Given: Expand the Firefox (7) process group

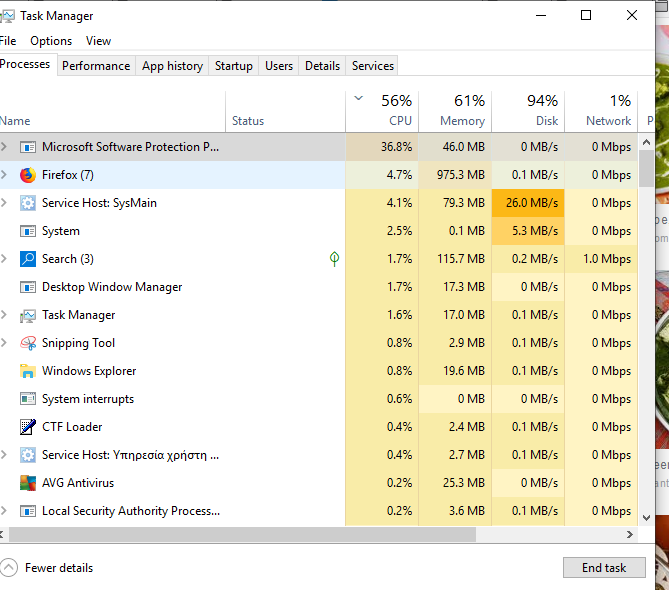Looking at the screenshot, I should pos(4,174).
